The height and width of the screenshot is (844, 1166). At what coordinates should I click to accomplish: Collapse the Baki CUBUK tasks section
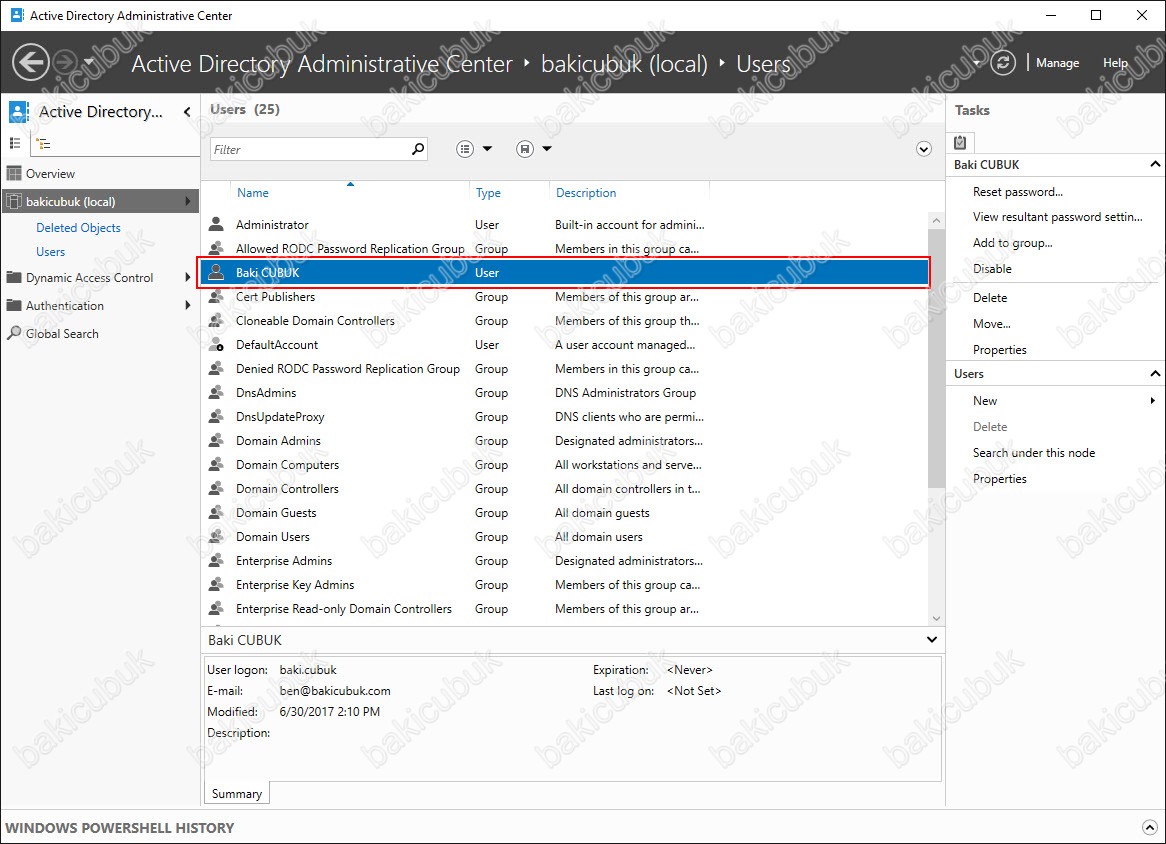1155,164
